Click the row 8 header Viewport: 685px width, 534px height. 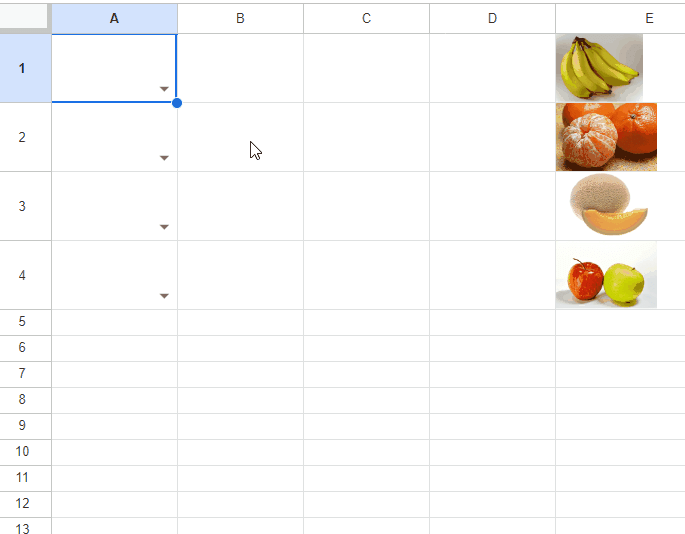click(x=22, y=400)
